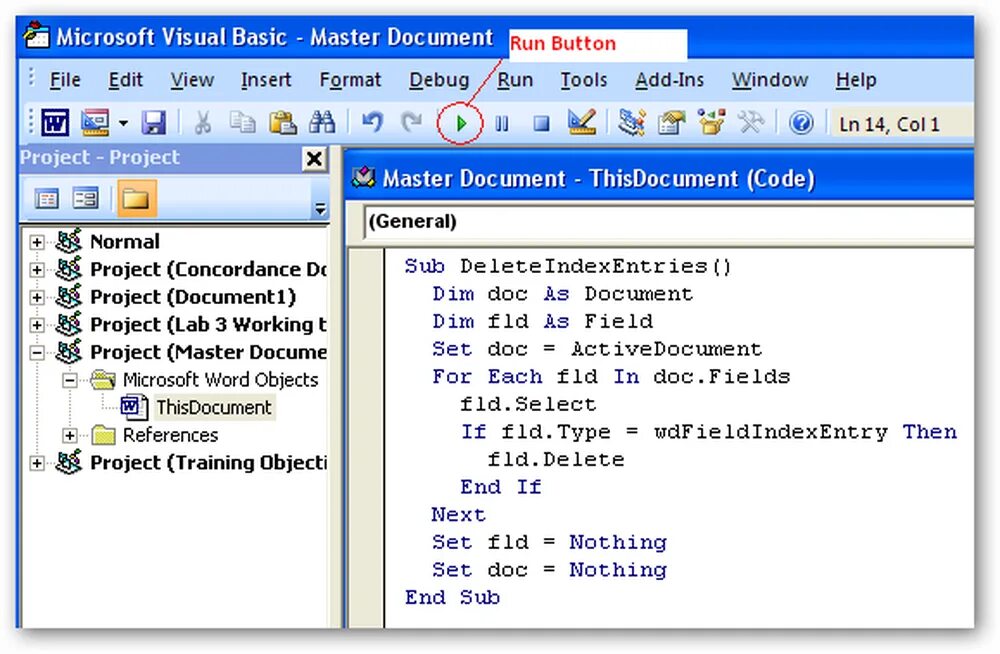The image size is (1000, 654).
Task: Select the References folder in tree
Action: pos(170,435)
